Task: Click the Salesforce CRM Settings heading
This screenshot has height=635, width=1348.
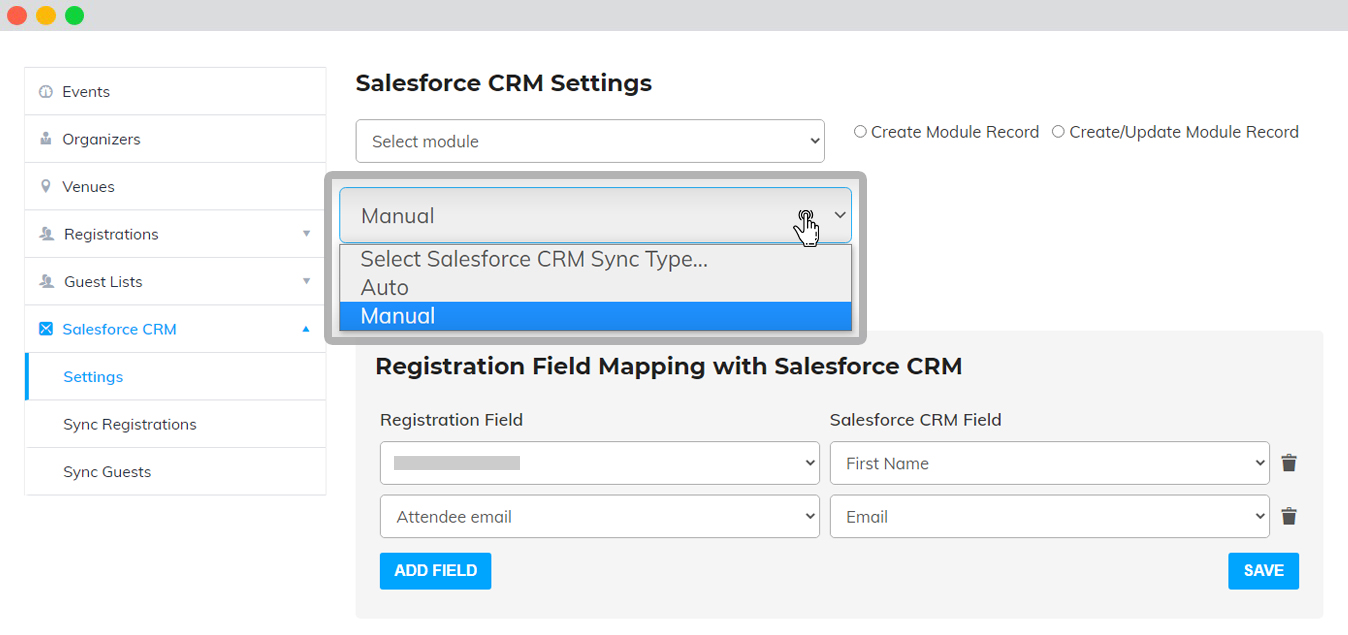Action: tap(504, 83)
